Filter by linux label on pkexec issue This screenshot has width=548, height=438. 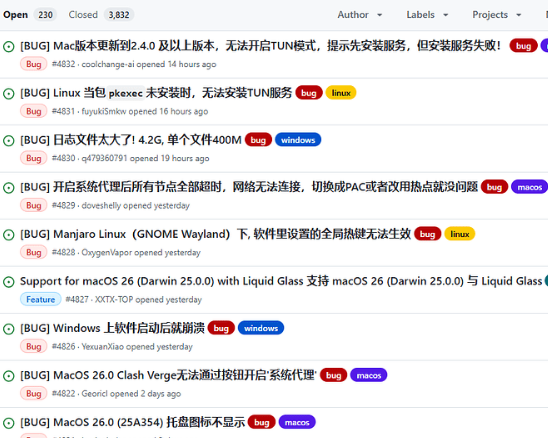click(341, 93)
